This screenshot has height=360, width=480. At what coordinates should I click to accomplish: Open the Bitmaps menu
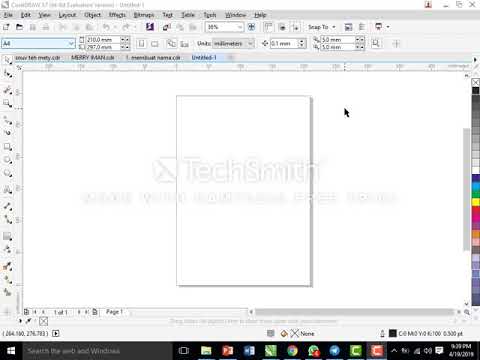(x=144, y=15)
